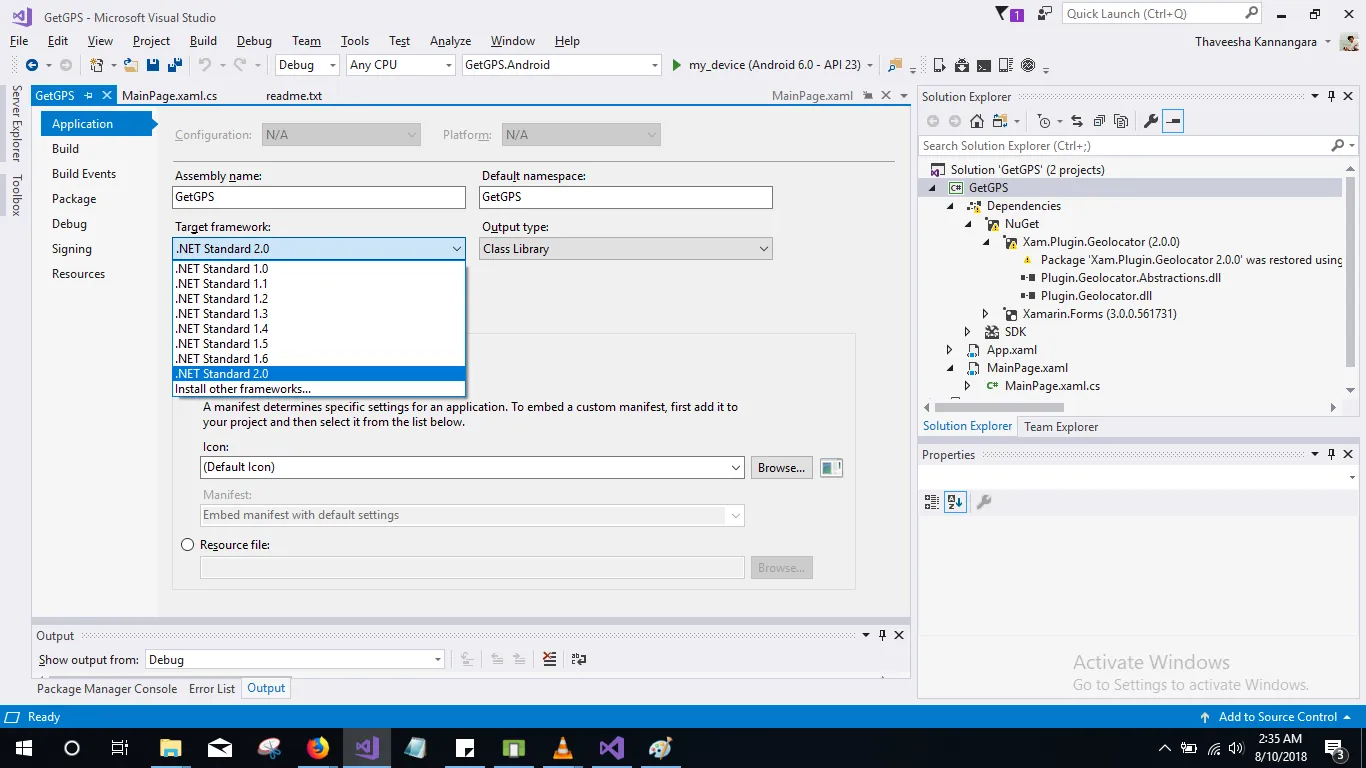
Task: Select the Resource file radio button
Action: [x=187, y=545]
